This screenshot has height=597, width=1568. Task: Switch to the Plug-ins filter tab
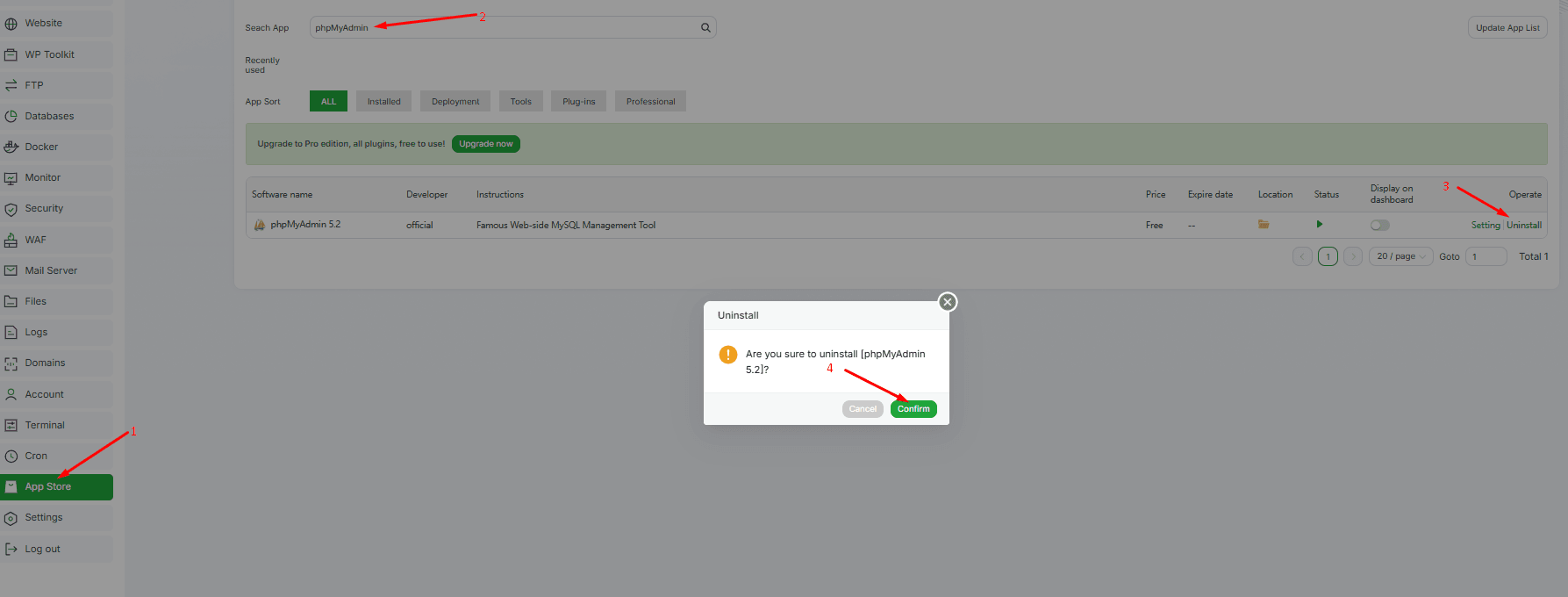coord(578,102)
